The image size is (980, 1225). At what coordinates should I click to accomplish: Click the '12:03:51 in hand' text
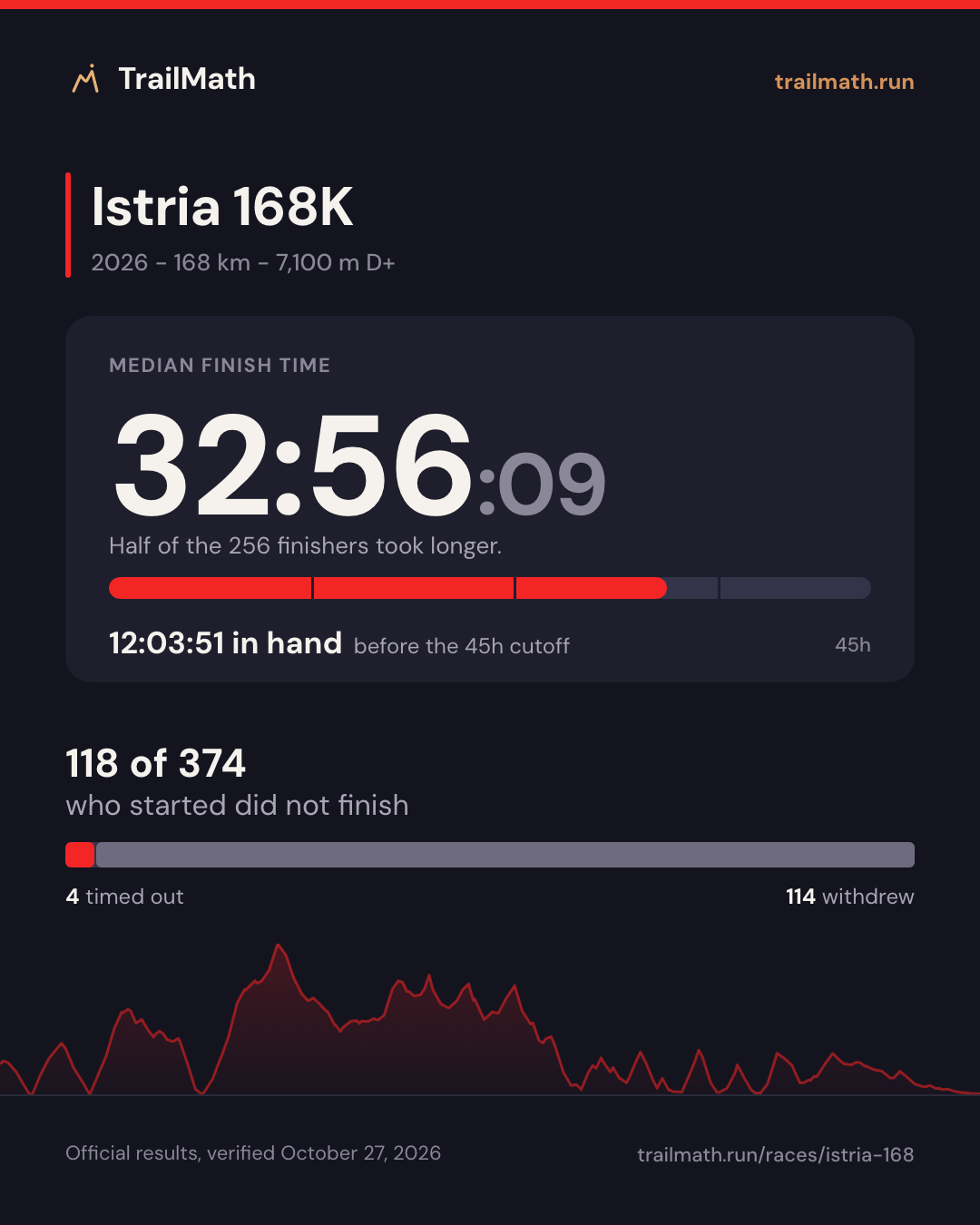225,642
